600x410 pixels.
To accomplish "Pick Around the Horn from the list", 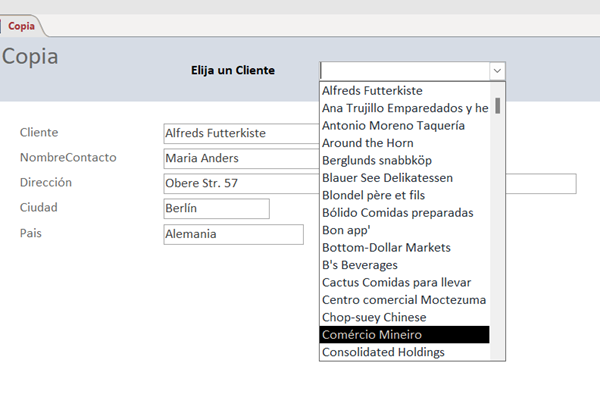I will [x=404, y=143].
